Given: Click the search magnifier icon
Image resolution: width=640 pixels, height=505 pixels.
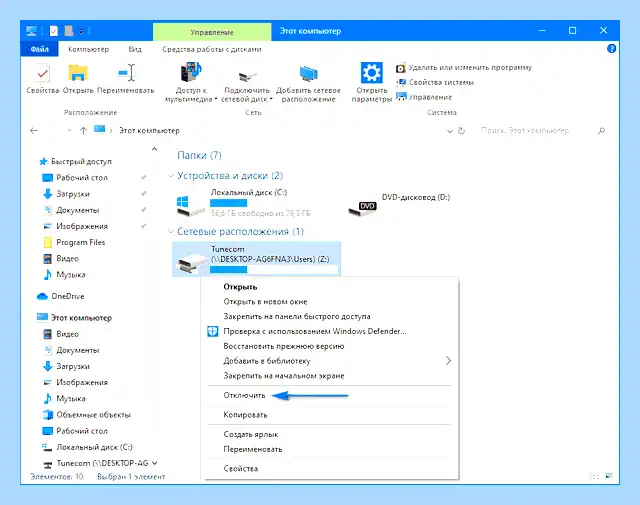Looking at the screenshot, I should [x=601, y=131].
